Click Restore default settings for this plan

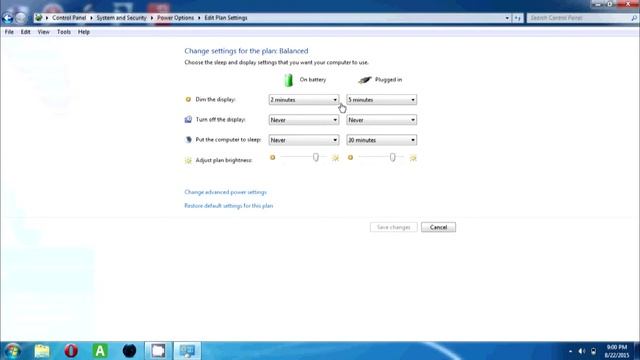click(x=229, y=206)
